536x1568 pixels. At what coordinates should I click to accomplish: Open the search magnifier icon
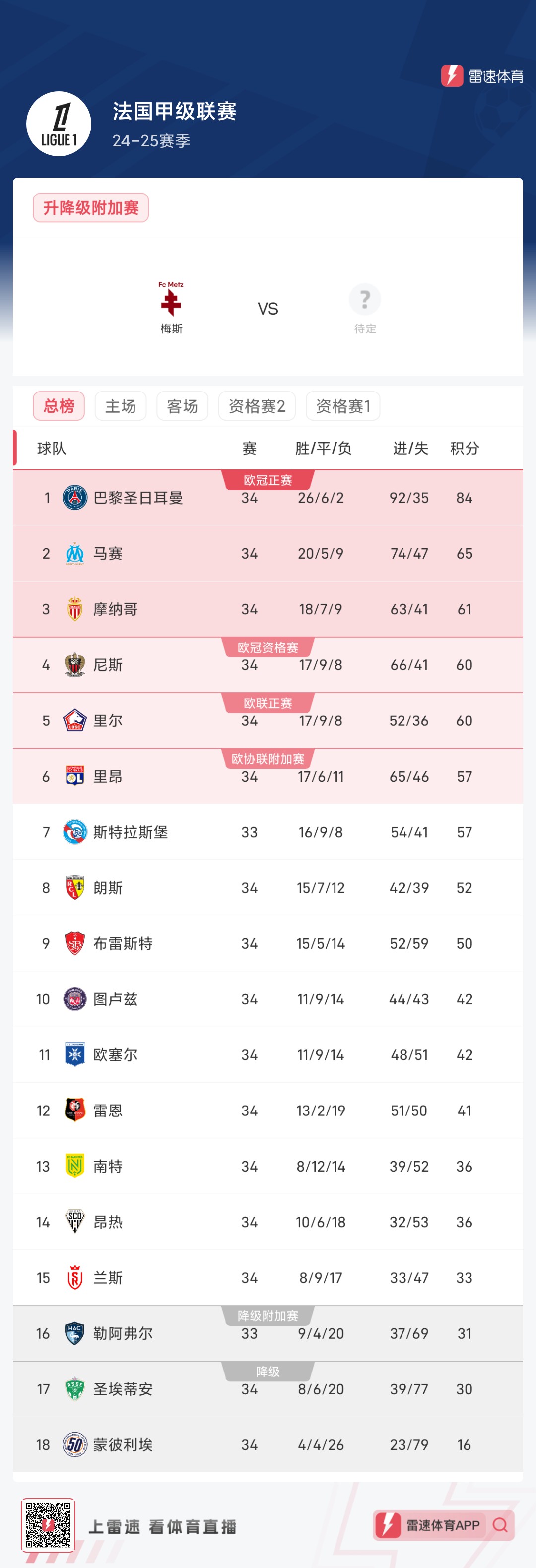501,1524
